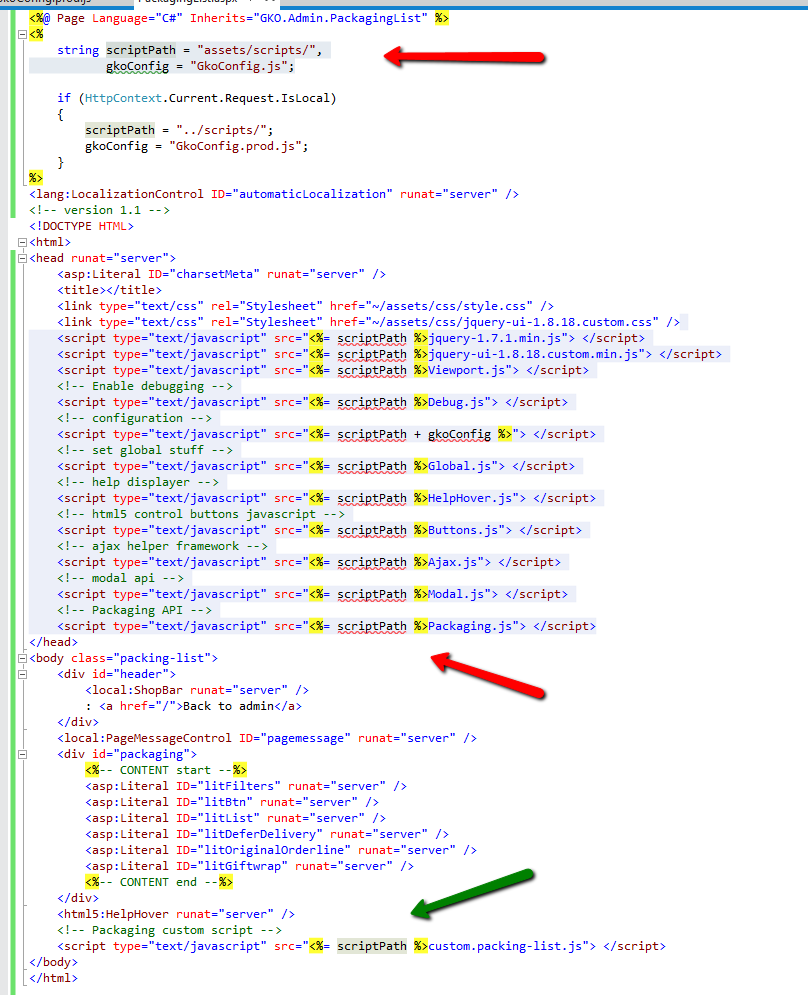Click the closing </head> tag
This screenshot has width=808, height=995.
point(53,642)
